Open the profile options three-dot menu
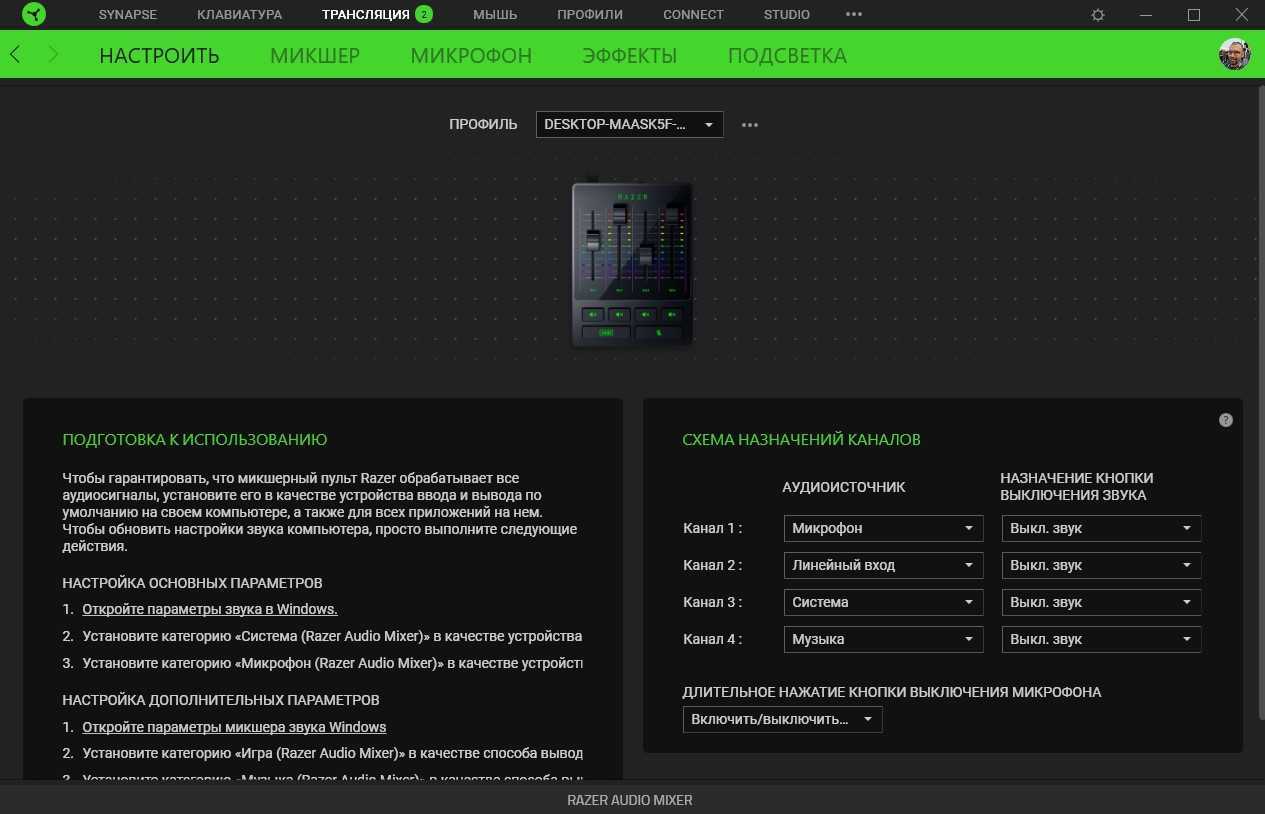Image resolution: width=1265 pixels, height=814 pixels. tap(750, 125)
